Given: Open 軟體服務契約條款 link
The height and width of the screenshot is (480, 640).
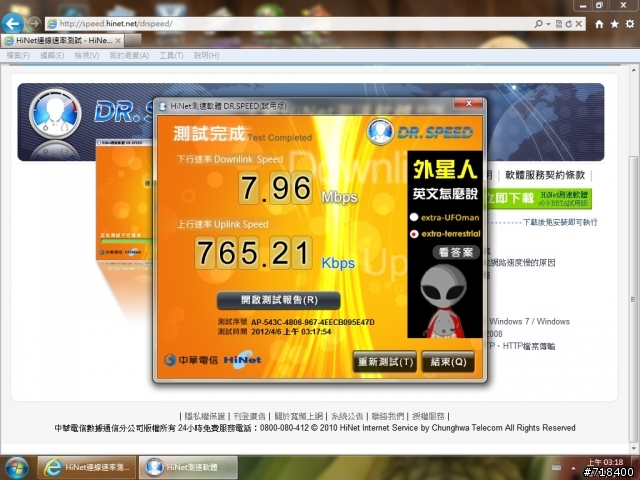Looking at the screenshot, I should pos(545,175).
